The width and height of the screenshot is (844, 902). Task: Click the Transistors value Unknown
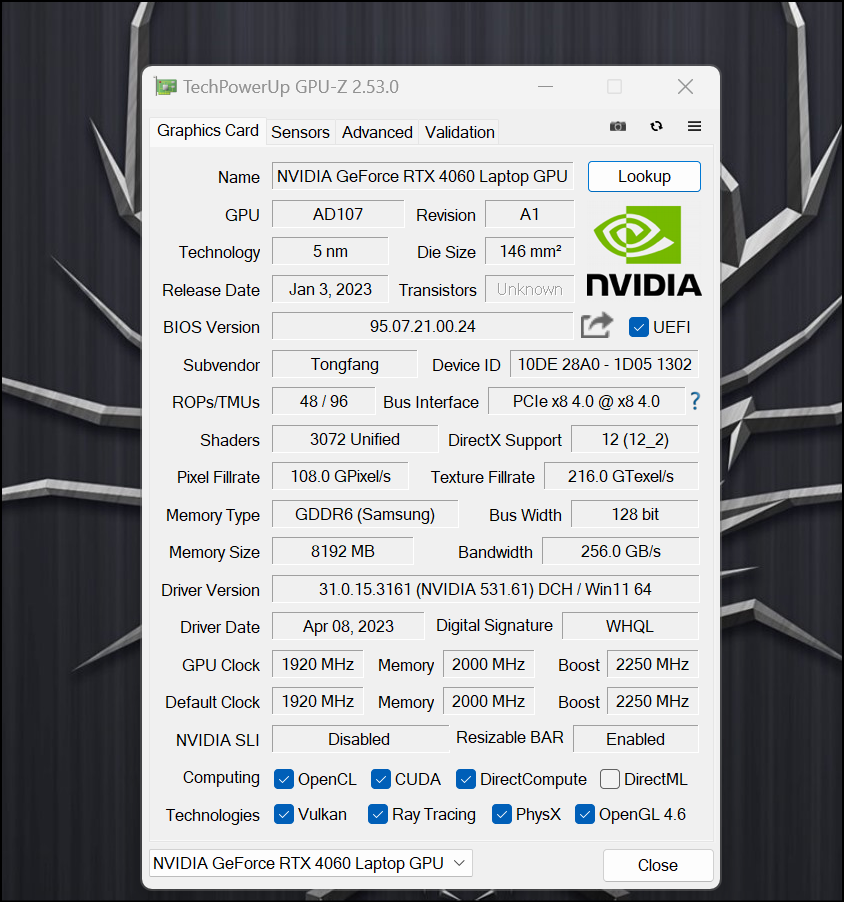[x=529, y=289]
